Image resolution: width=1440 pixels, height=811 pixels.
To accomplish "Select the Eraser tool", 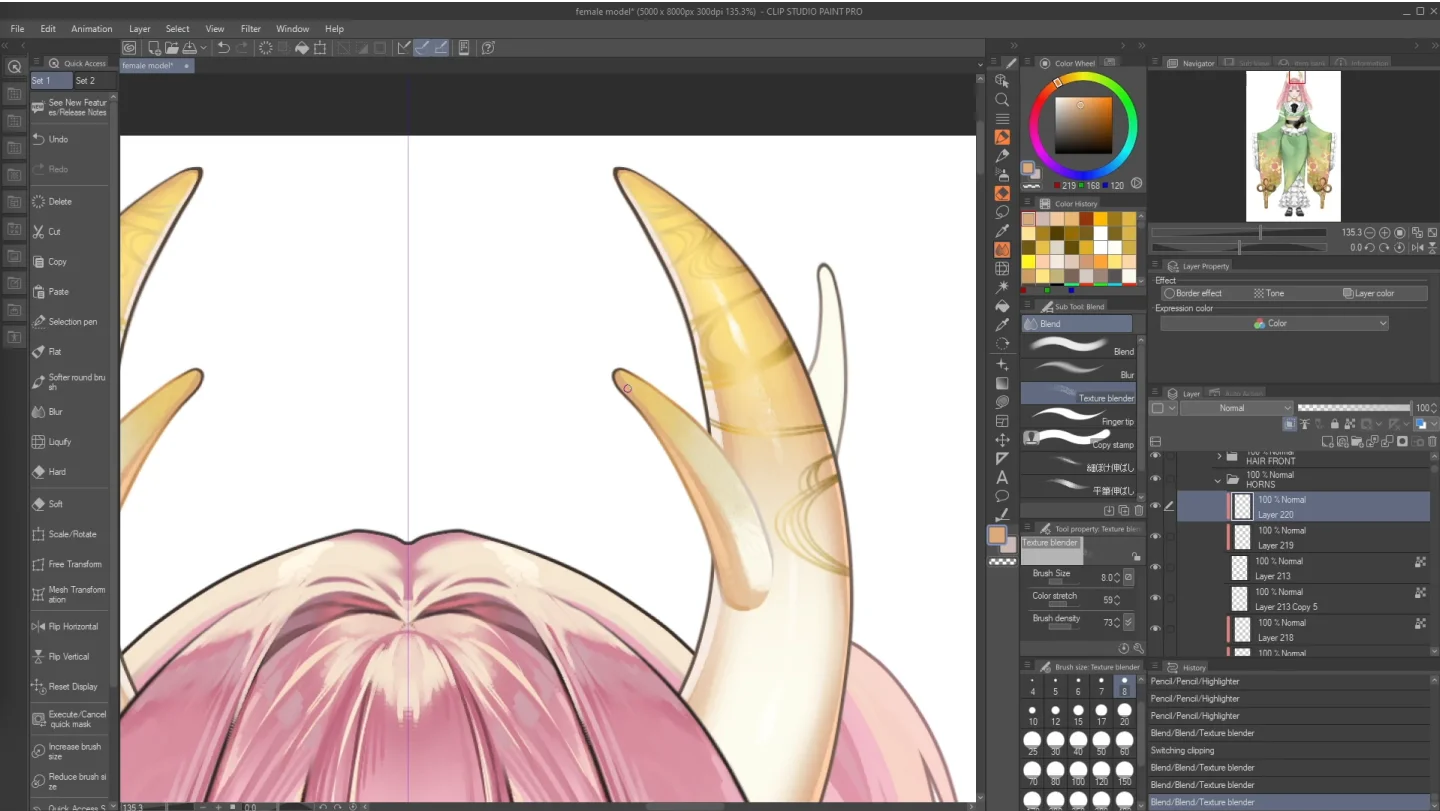I will 1002,194.
